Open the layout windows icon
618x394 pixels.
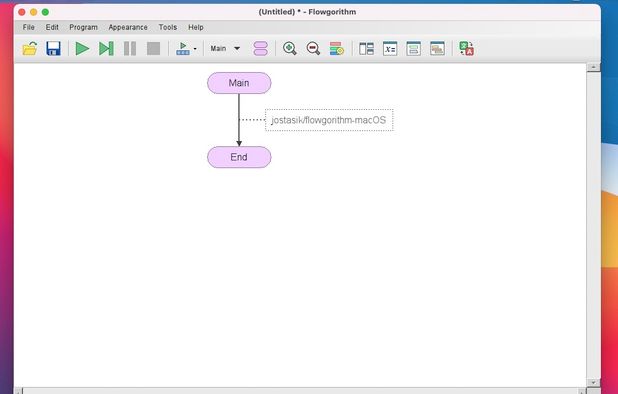click(x=366, y=48)
